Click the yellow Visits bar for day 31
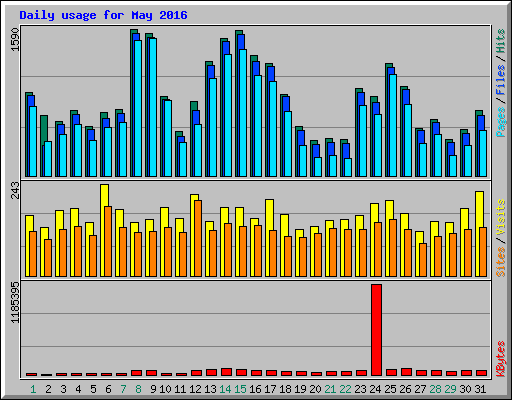This screenshot has height=400, width=512. click(x=479, y=234)
